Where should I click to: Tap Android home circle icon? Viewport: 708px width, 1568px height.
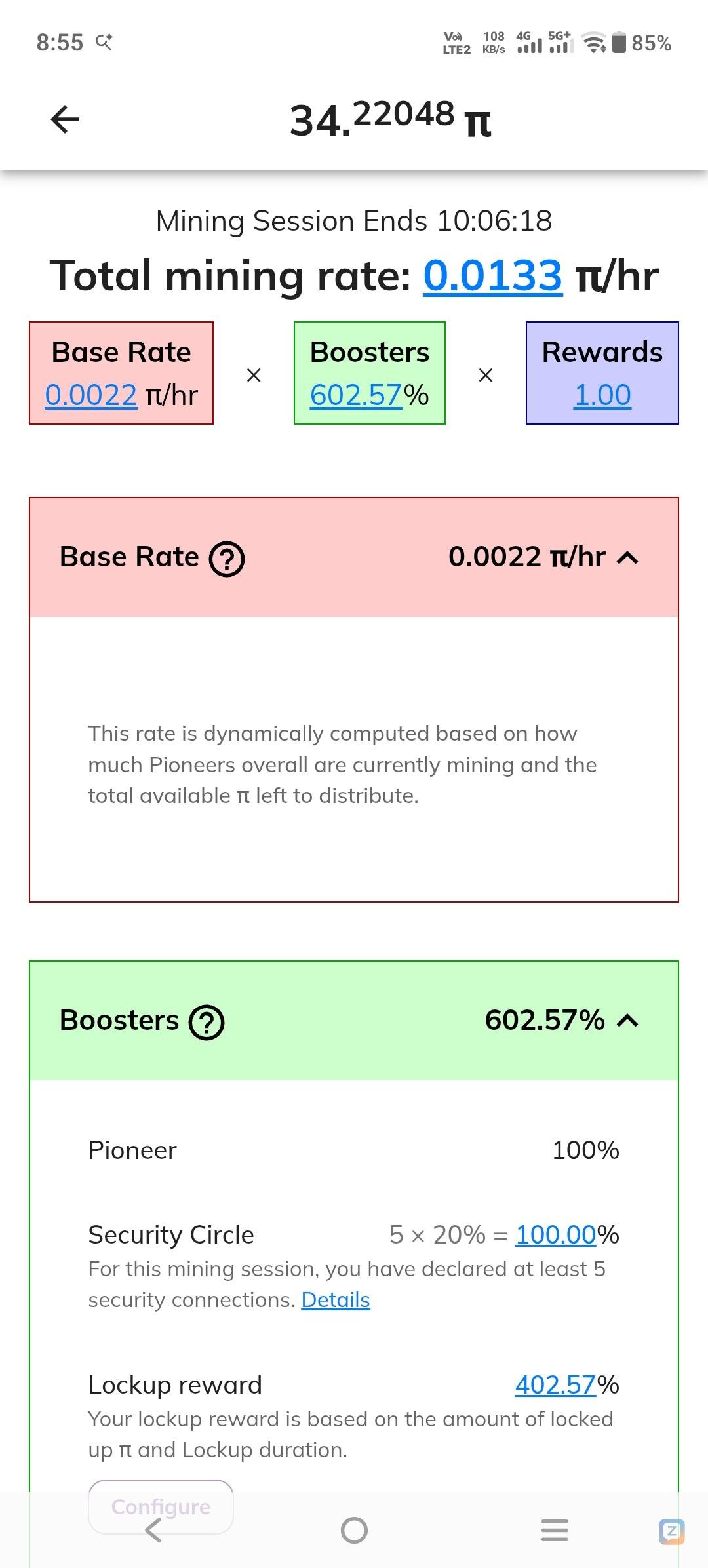(354, 1531)
